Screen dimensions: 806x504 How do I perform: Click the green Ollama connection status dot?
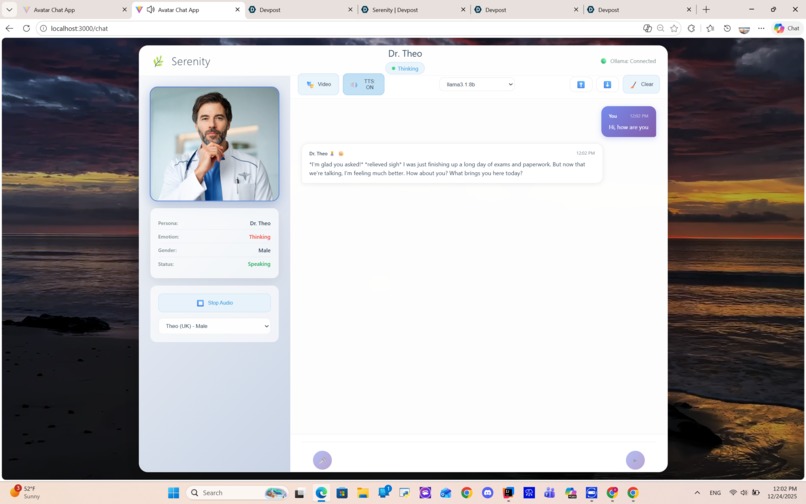[x=603, y=61]
